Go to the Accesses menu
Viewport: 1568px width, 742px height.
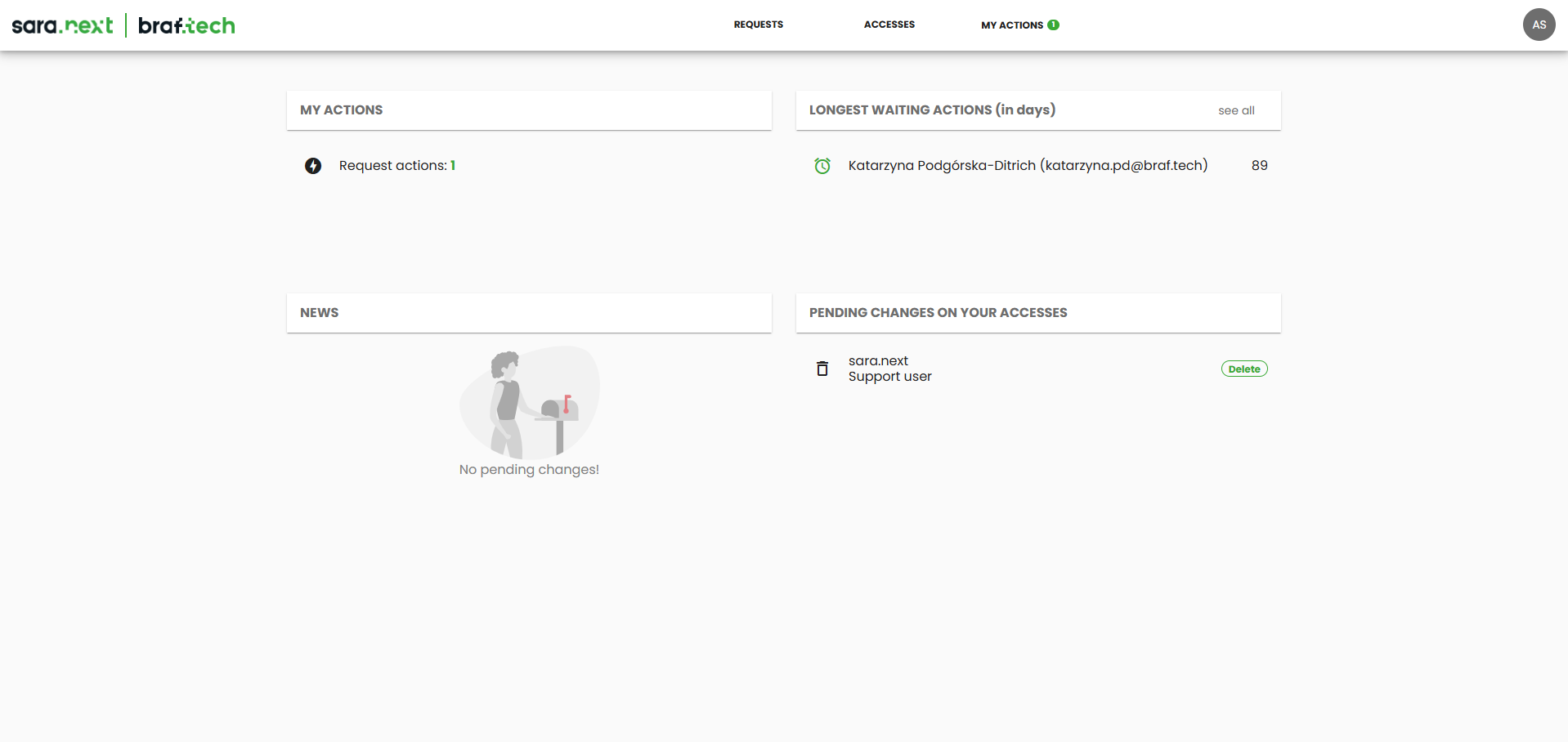click(x=889, y=25)
